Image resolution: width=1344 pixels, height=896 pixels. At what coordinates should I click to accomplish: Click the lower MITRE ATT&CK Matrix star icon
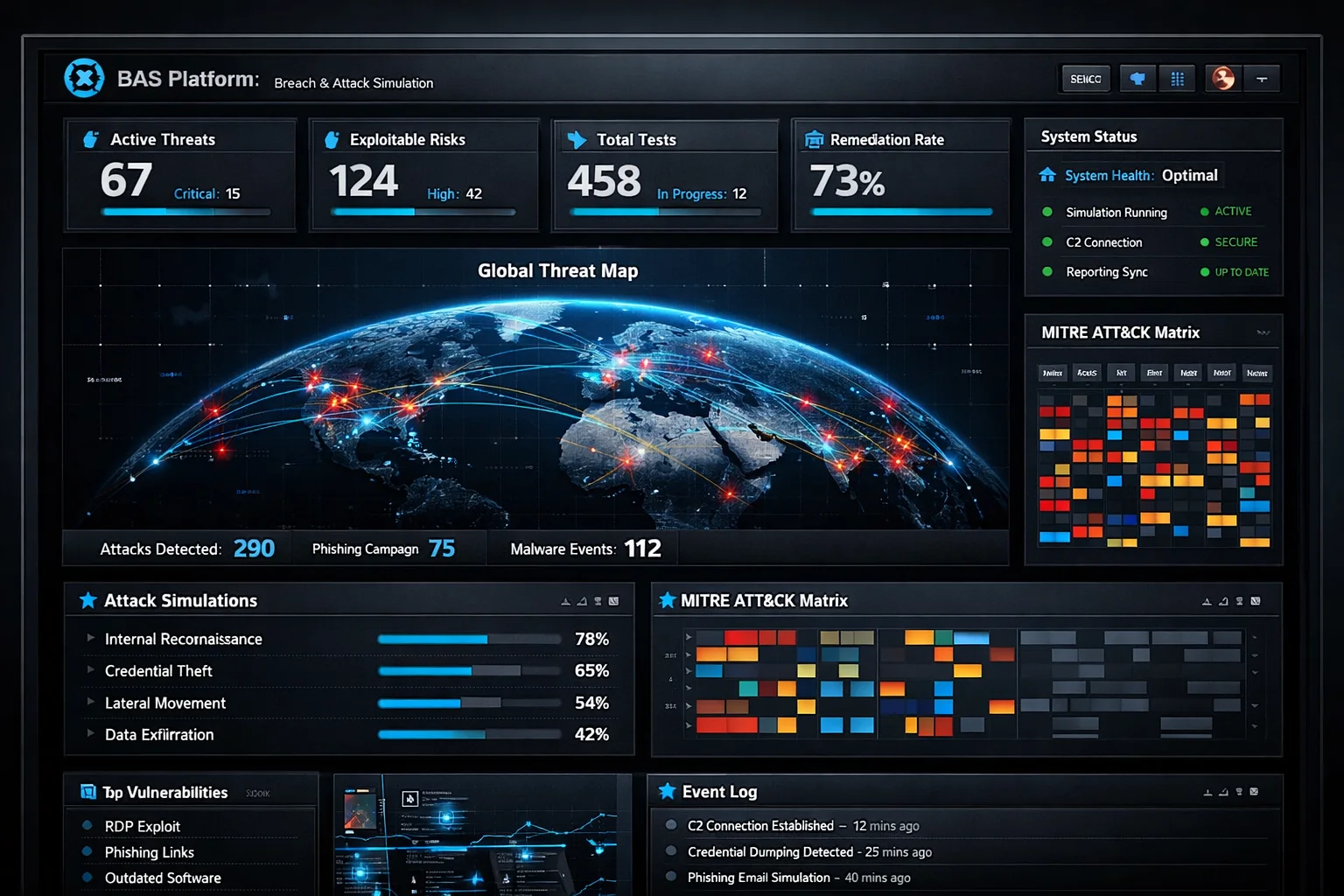[667, 600]
